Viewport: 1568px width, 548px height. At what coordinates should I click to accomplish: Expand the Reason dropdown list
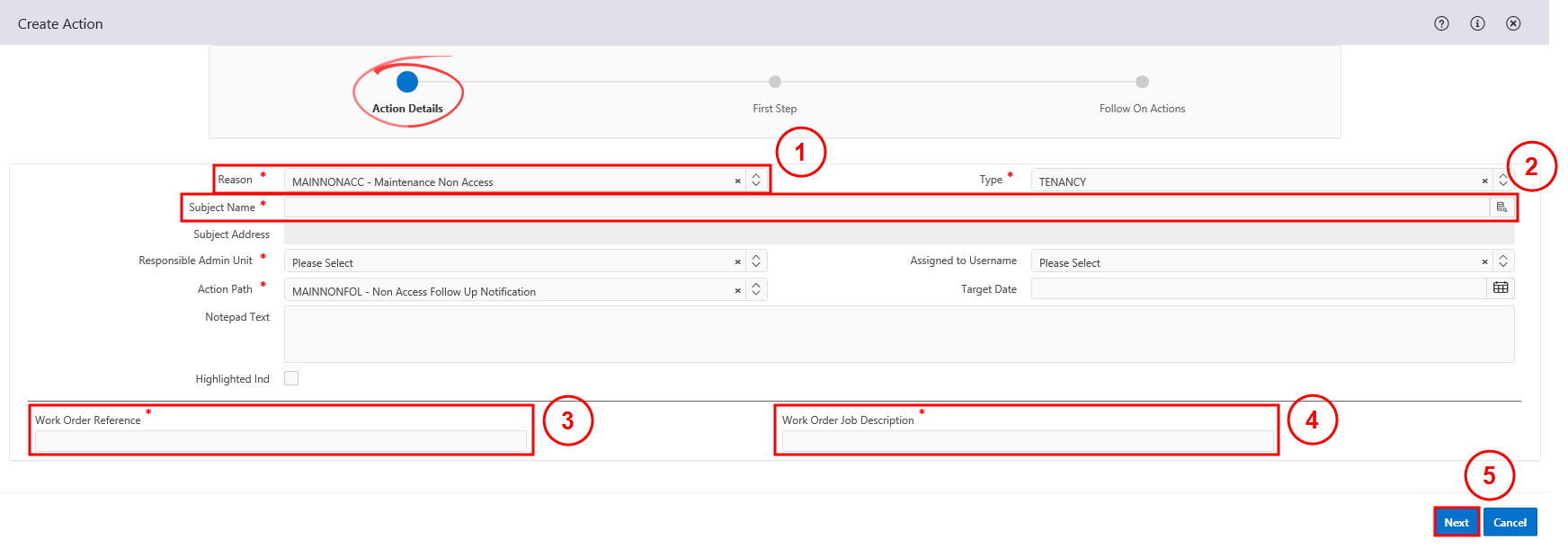point(756,181)
